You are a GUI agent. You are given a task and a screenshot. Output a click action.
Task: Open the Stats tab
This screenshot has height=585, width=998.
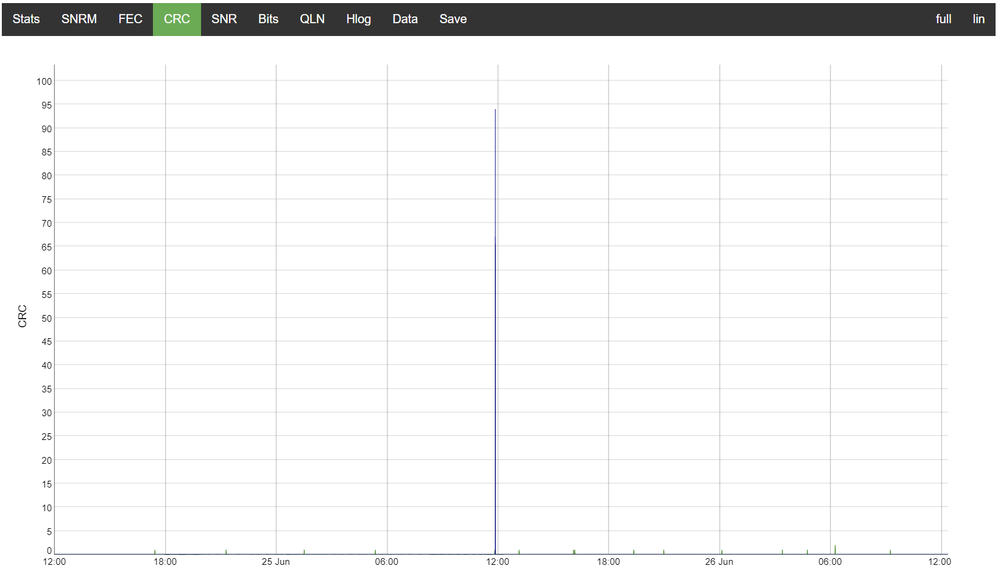[26, 19]
